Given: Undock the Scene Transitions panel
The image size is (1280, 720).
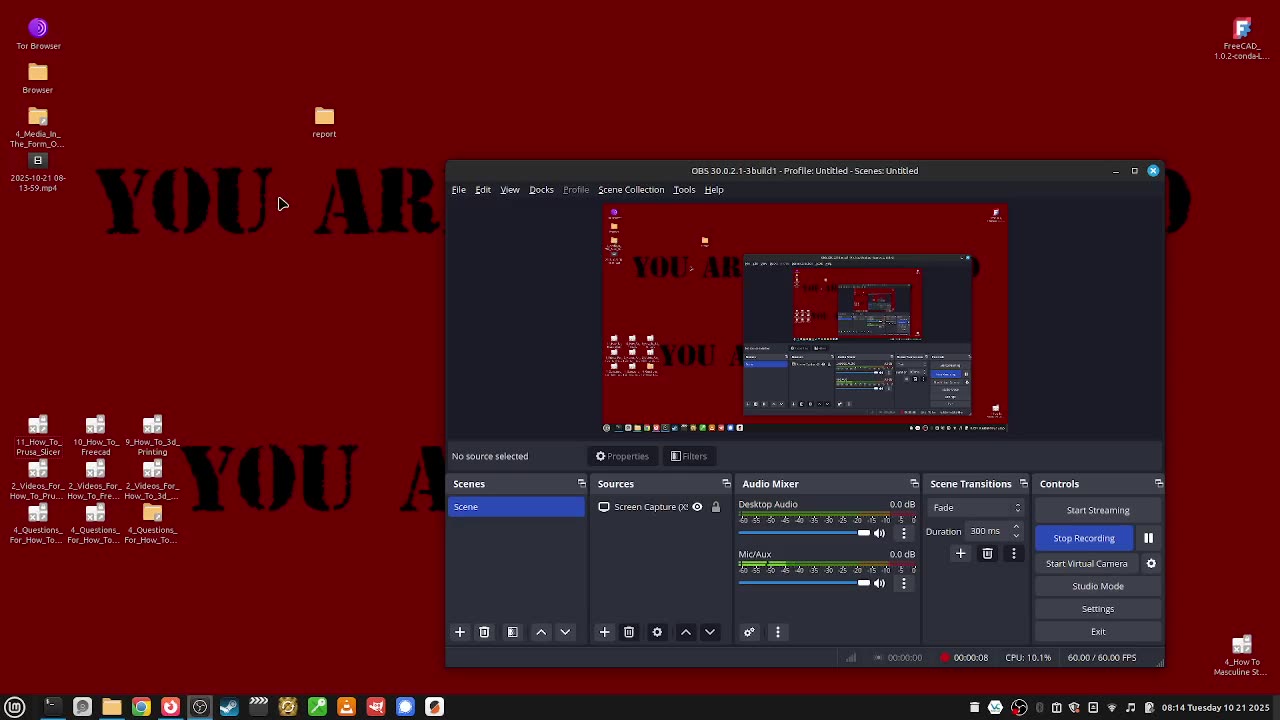Looking at the screenshot, I should click(1023, 484).
